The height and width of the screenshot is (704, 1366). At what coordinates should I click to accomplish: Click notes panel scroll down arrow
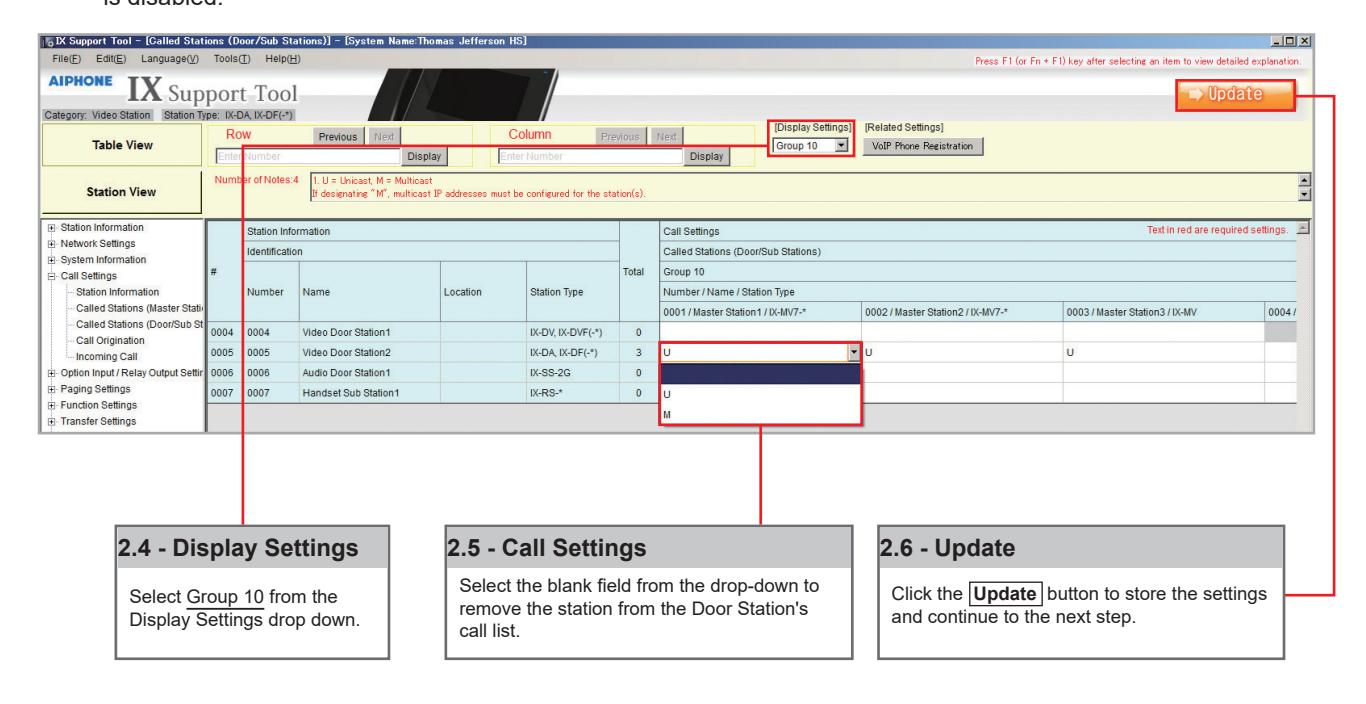click(x=1302, y=192)
